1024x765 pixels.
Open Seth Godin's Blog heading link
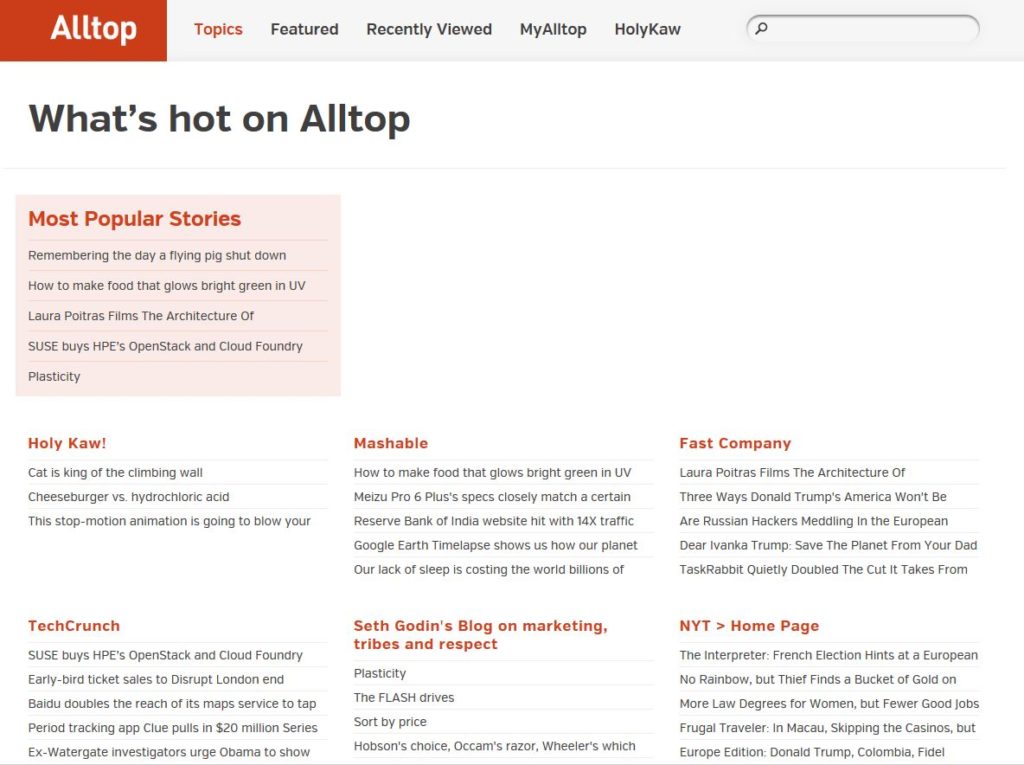481,634
